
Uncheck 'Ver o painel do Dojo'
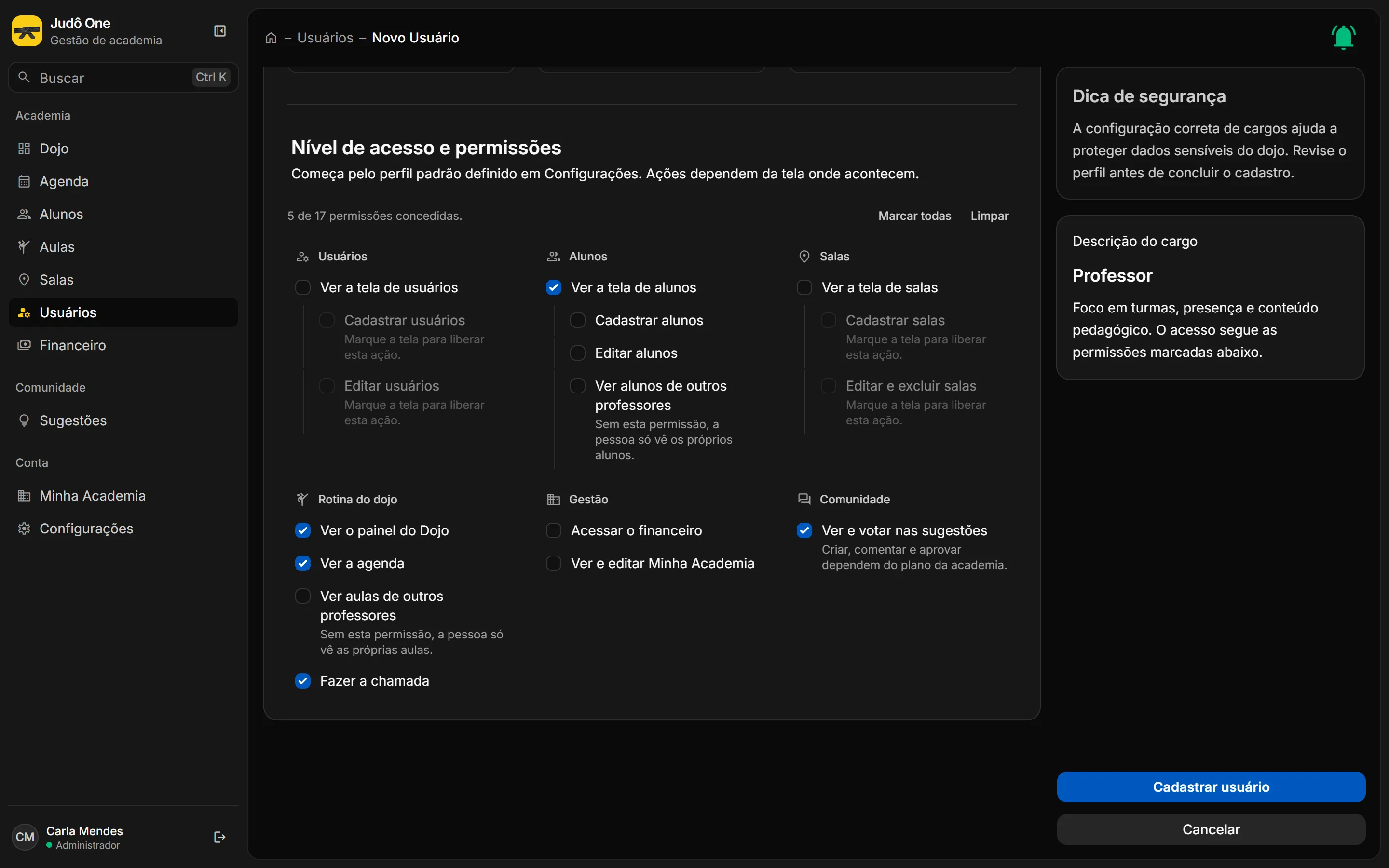pos(303,530)
